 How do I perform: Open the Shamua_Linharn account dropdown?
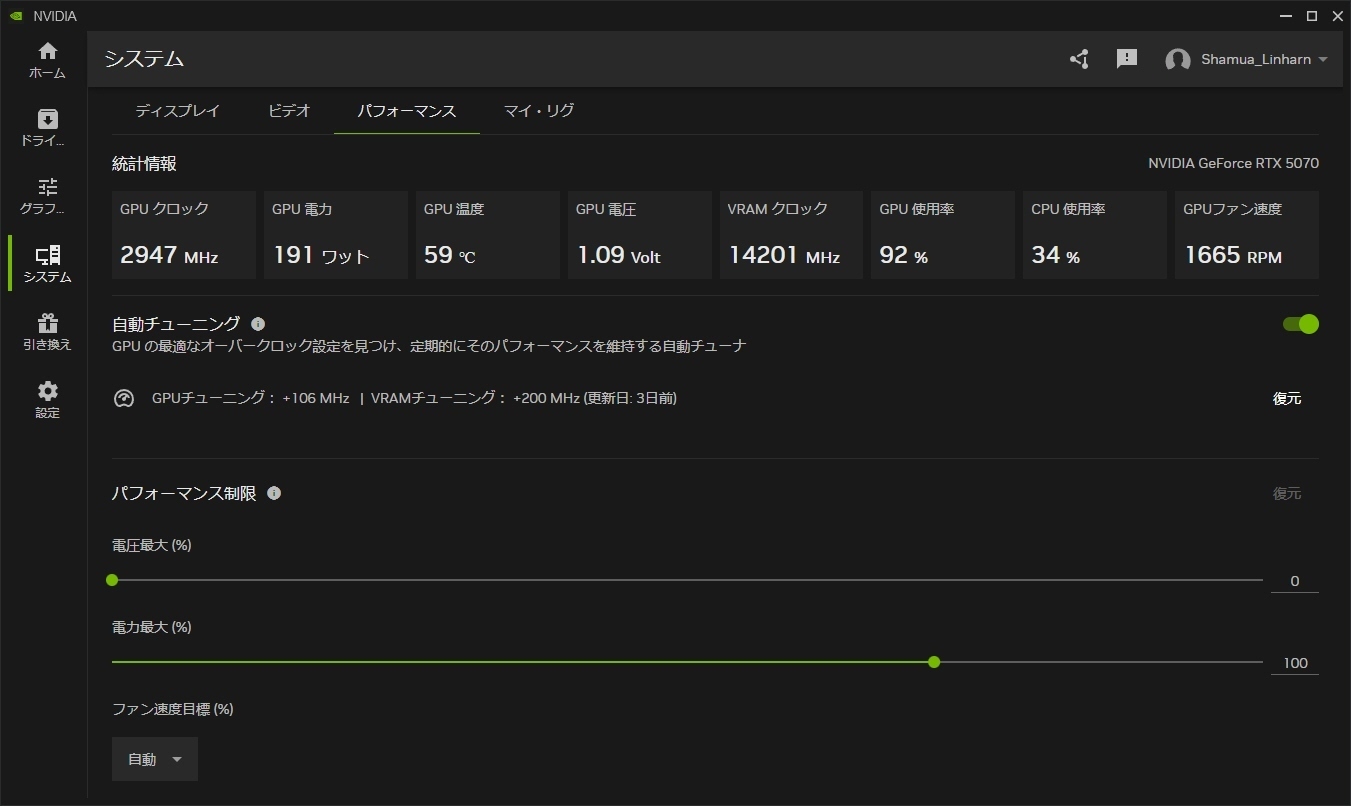1246,59
